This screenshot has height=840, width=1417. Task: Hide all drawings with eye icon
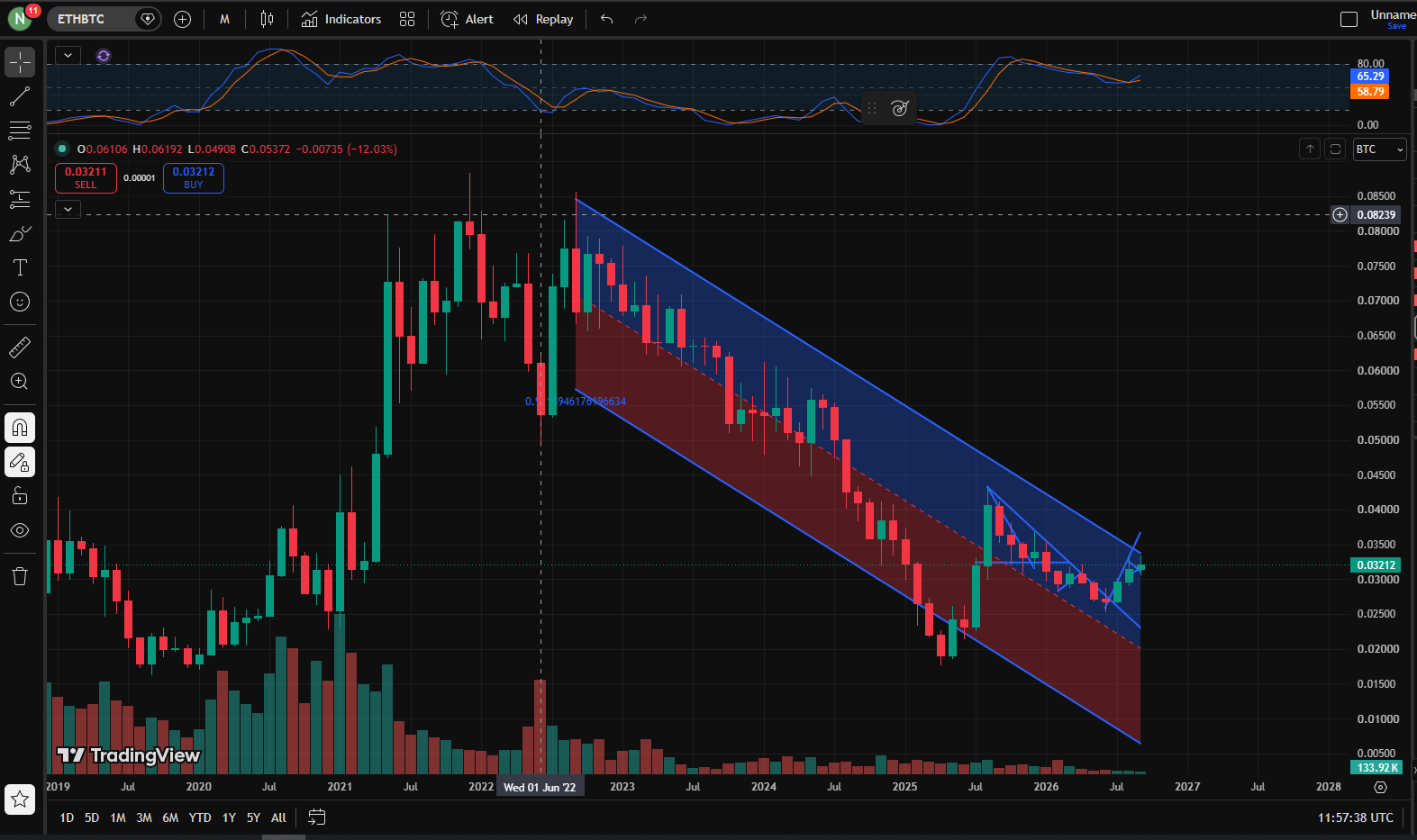coord(20,530)
